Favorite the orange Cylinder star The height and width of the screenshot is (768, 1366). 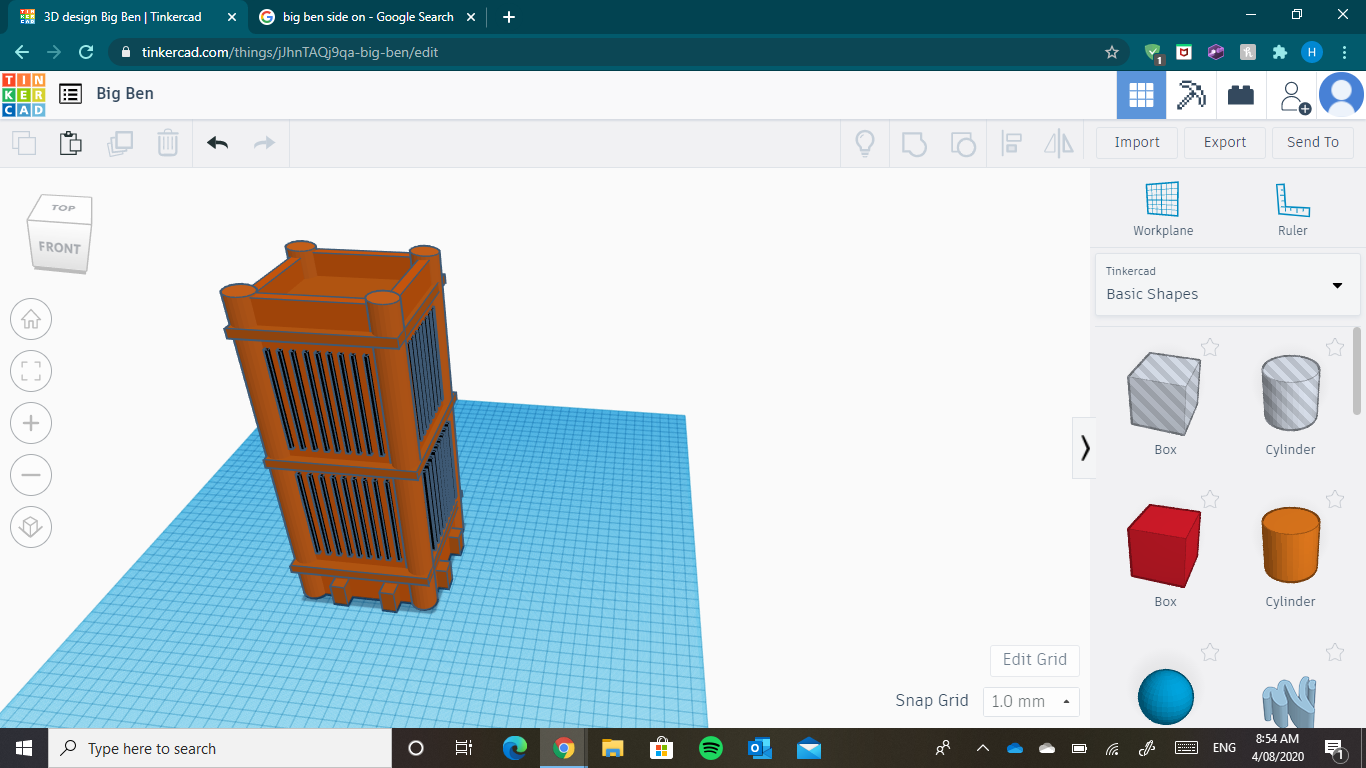[x=1335, y=499]
